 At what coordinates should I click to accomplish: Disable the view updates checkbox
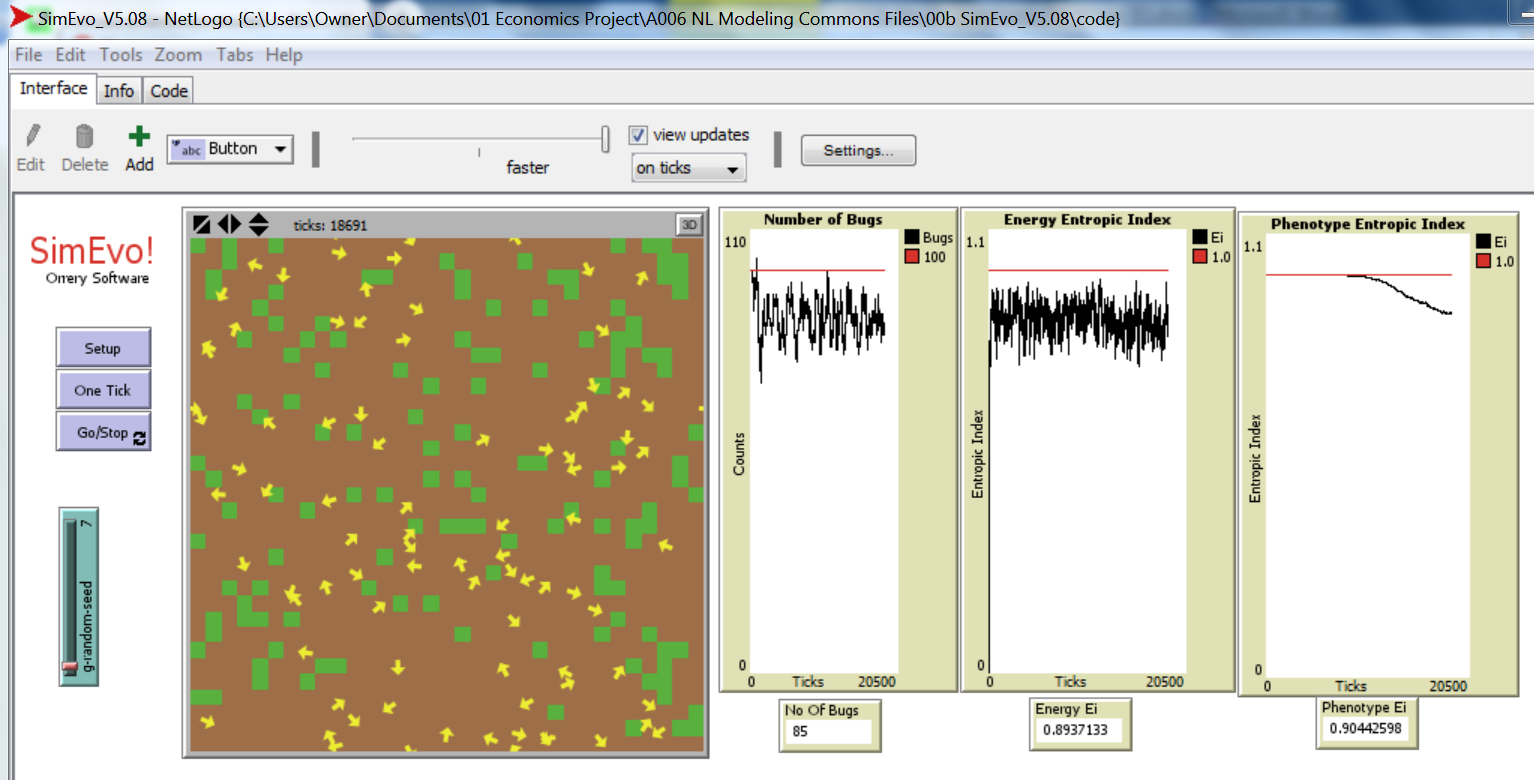pyautogui.click(x=638, y=134)
